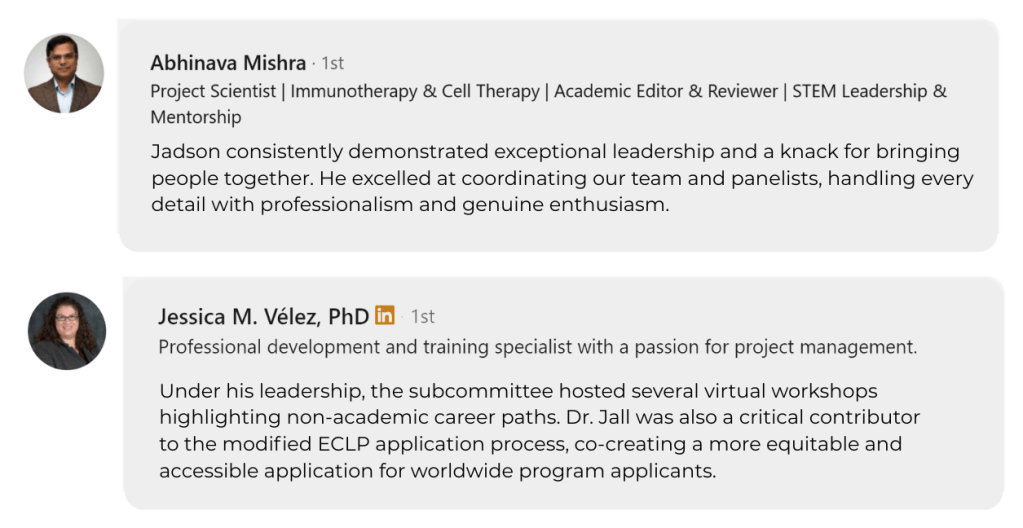The width and height of the screenshot is (1023, 528).
Task: Click the word "Mentorship" in Abhinava's headline
Action: pos(196,117)
